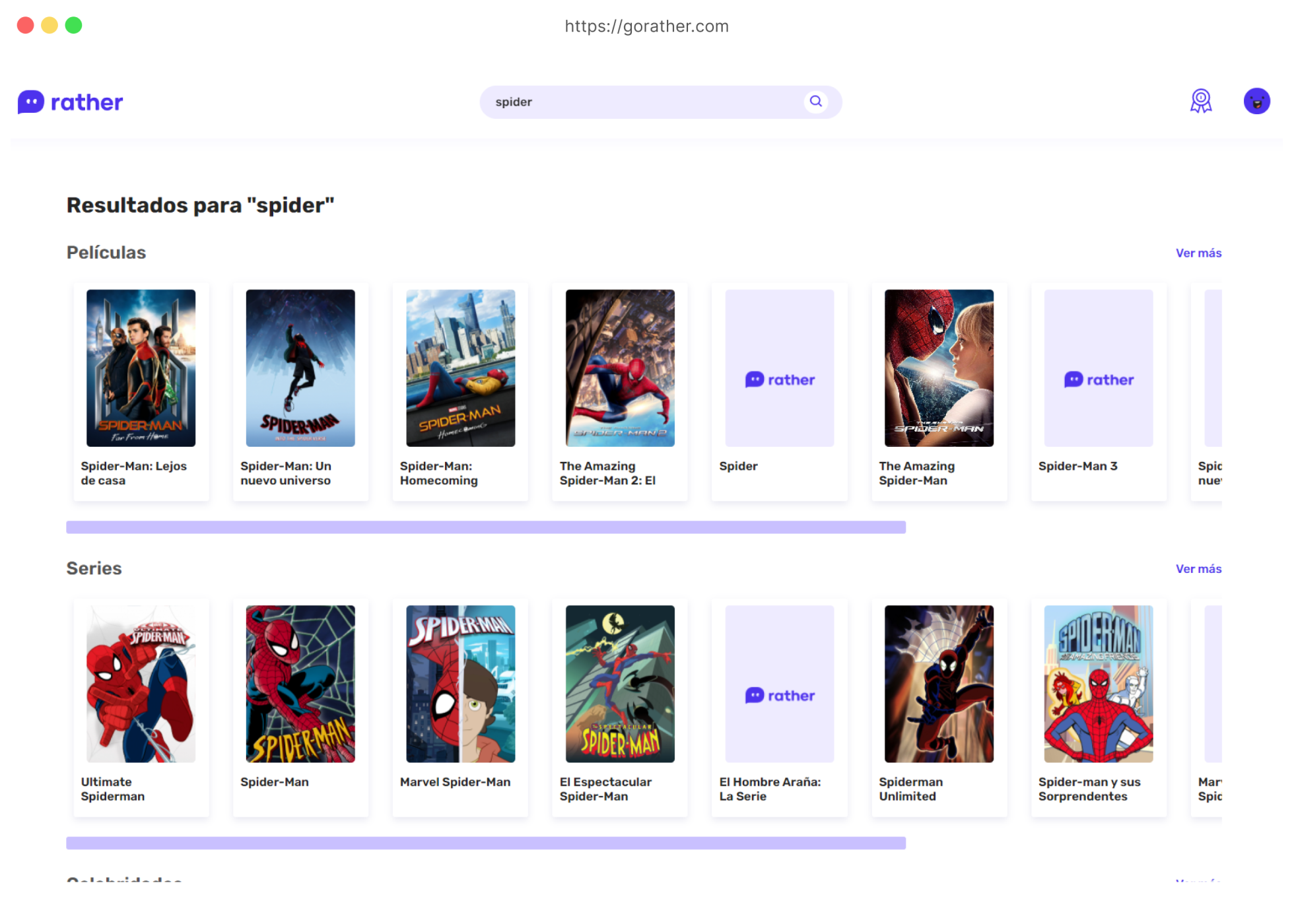Click the rather logo in header
The width and height of the screenshot is (1294, 924).
coord(70,102)
